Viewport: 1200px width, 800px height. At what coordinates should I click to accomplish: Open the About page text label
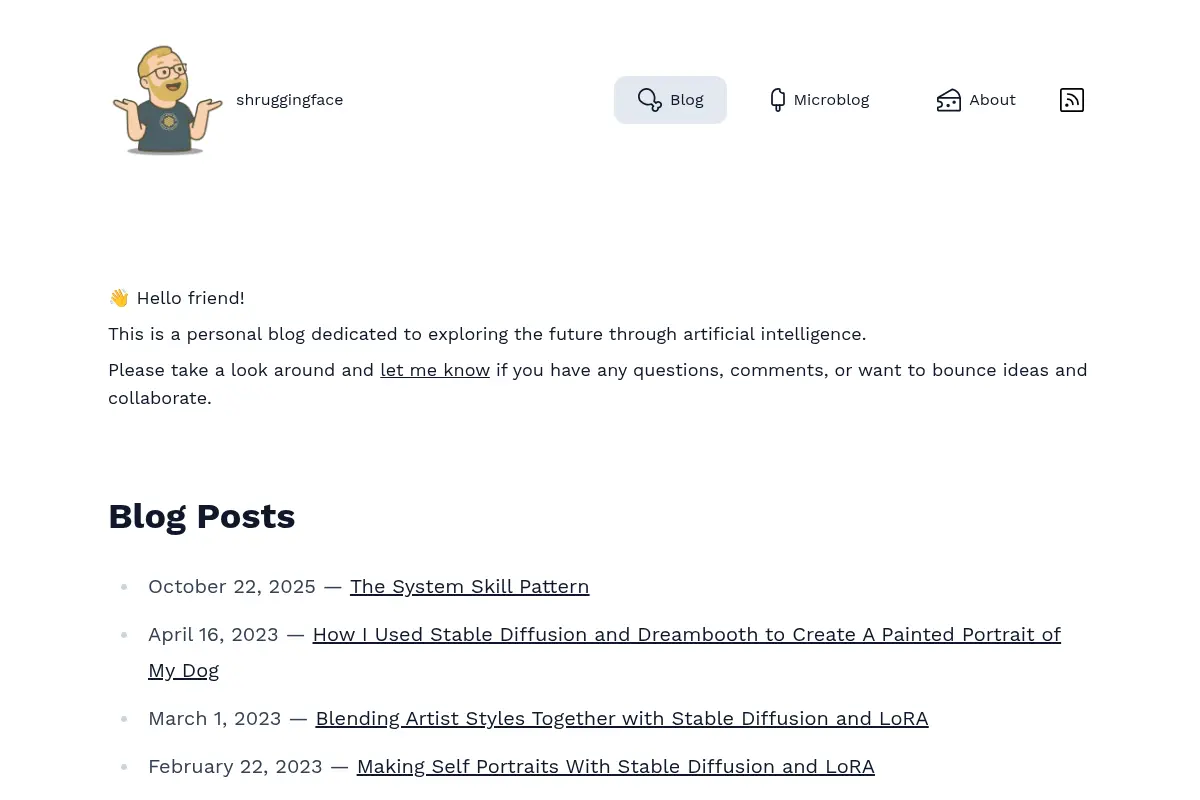992,100
